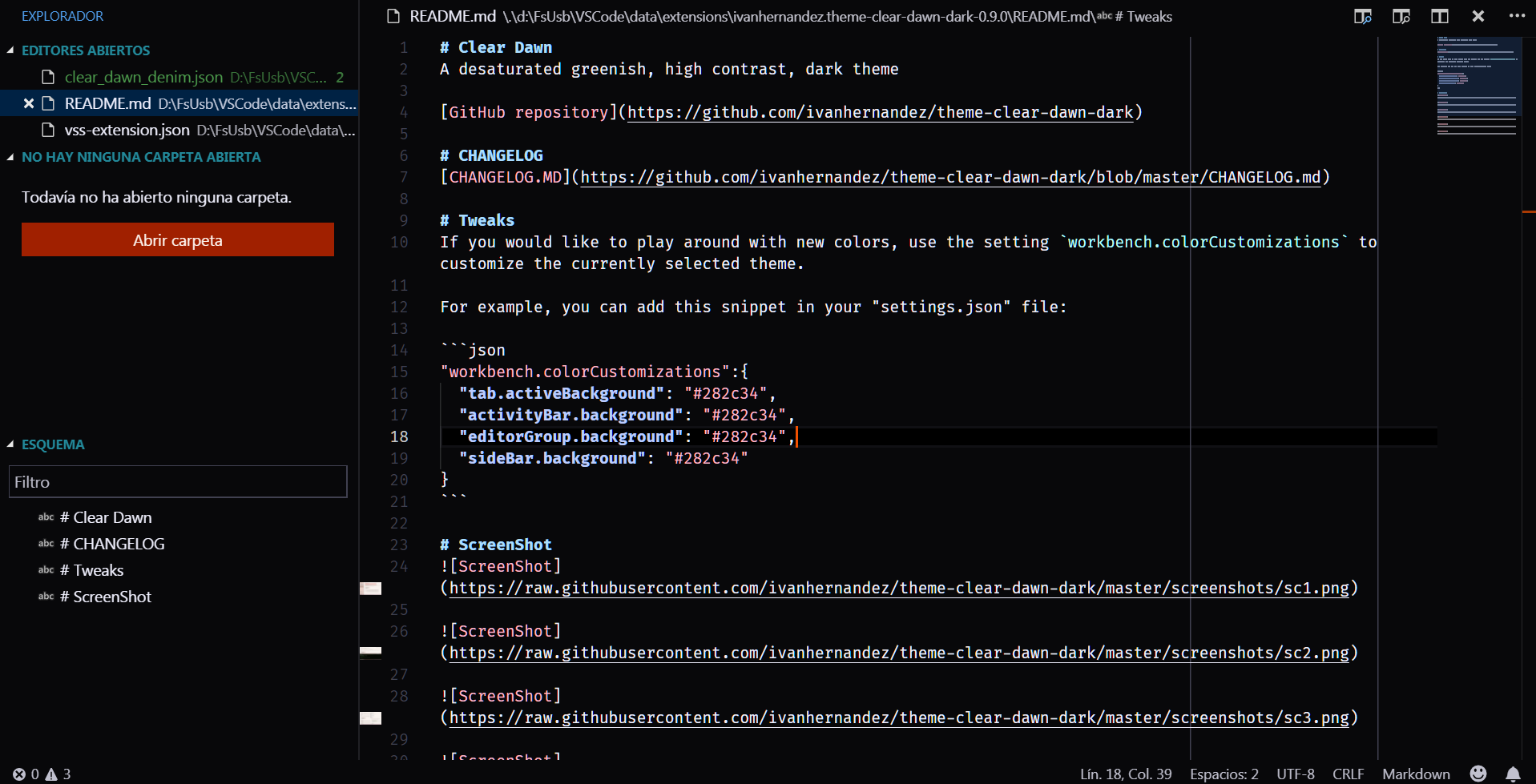Click file icon beside clear_dawn_denim.json
The height and width of the screenshot is (784, 1536).
48,77
